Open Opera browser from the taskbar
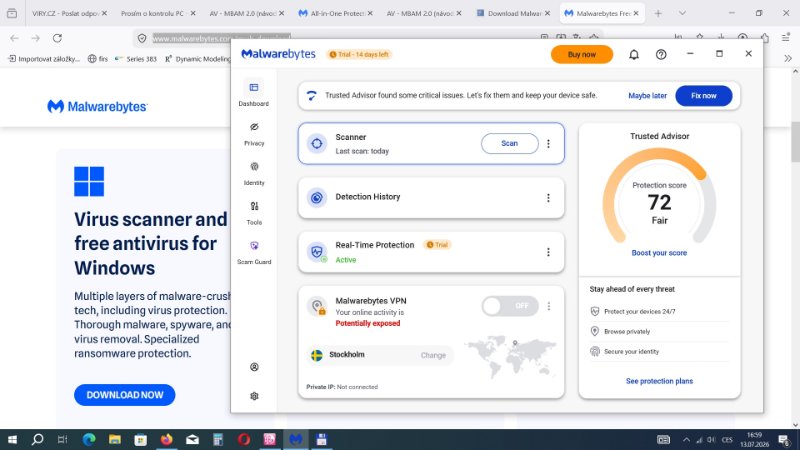800x450 pixels. 244,439
